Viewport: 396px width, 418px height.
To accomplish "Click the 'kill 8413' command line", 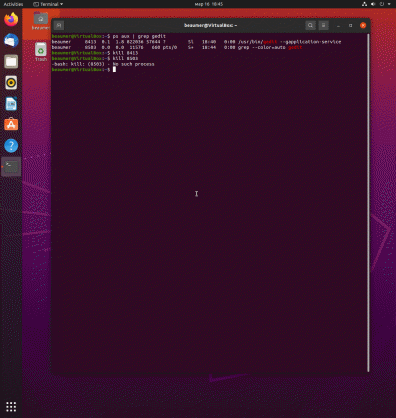I will pos(125,53).
